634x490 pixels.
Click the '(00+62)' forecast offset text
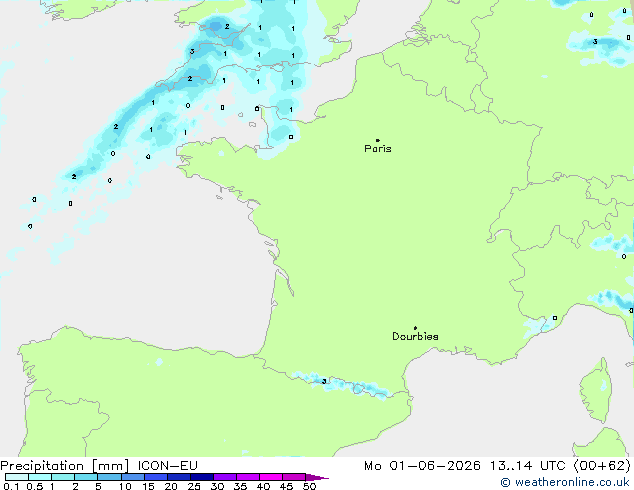coord(602,466)
